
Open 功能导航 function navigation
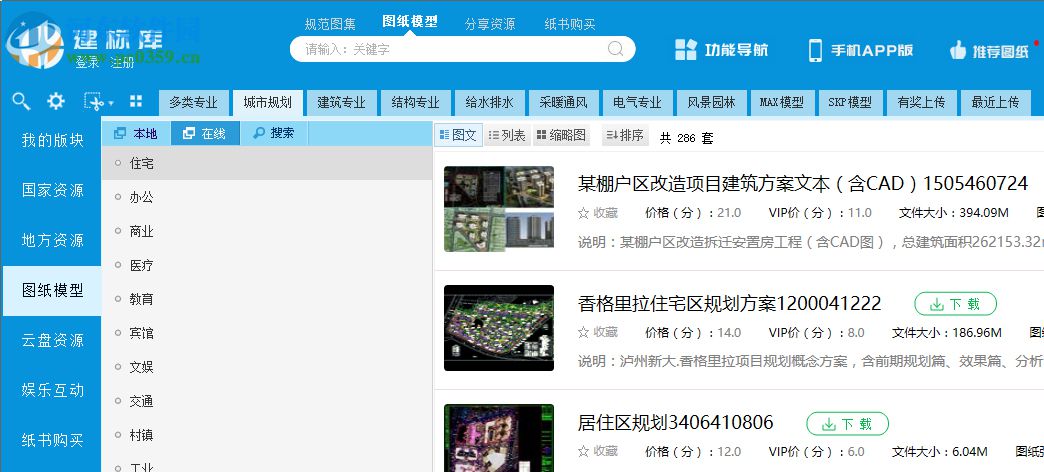point(721,50)
